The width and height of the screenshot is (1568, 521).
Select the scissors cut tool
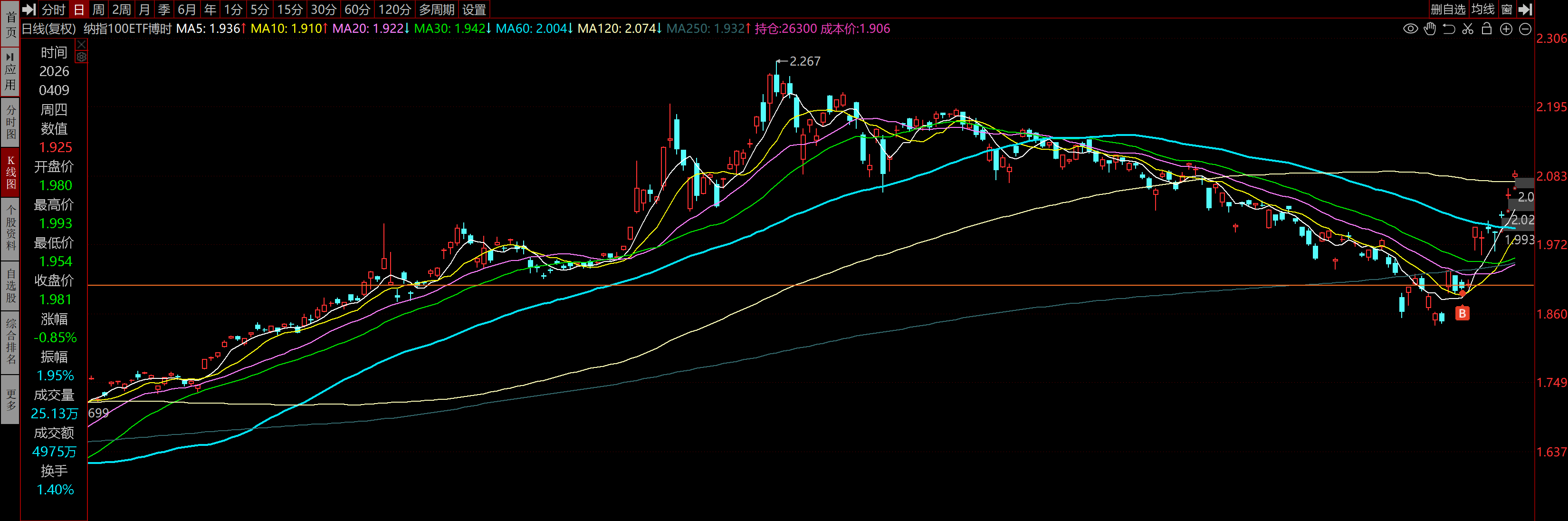point(1468,29)
